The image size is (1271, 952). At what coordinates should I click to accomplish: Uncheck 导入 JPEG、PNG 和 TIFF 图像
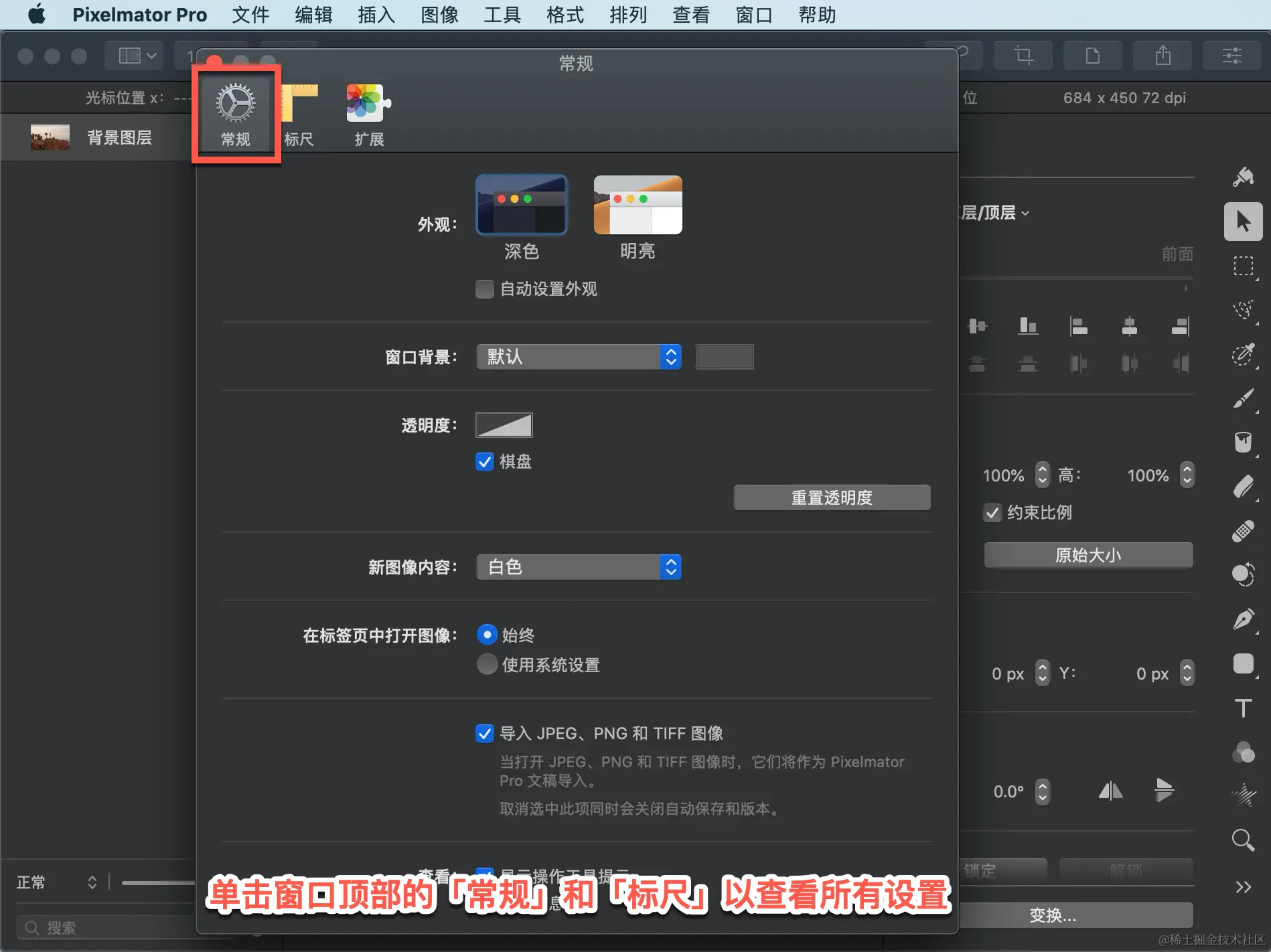[484, 734]
